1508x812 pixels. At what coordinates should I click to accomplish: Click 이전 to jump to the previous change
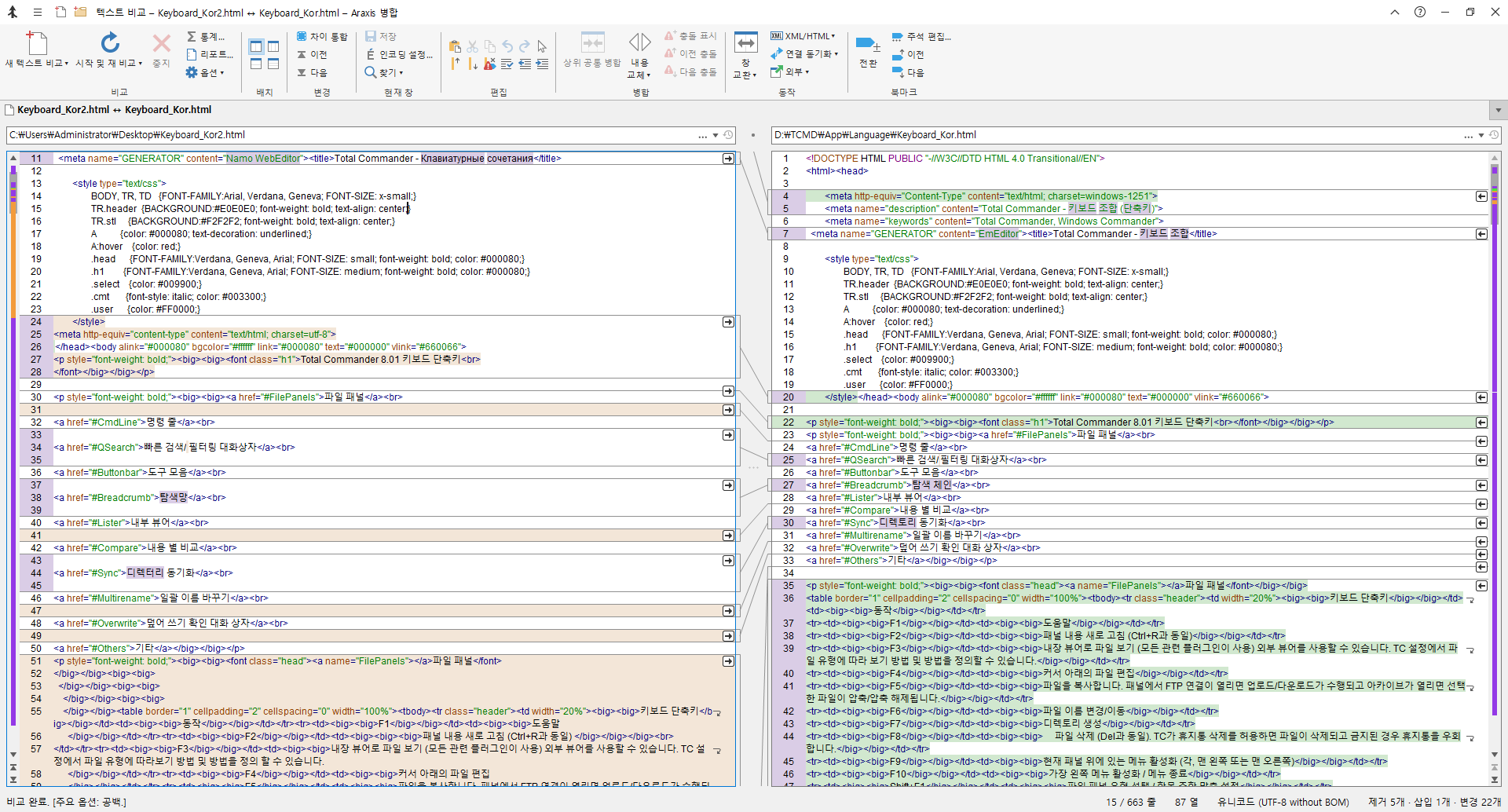pyautogui.click(x=312, y=54)
